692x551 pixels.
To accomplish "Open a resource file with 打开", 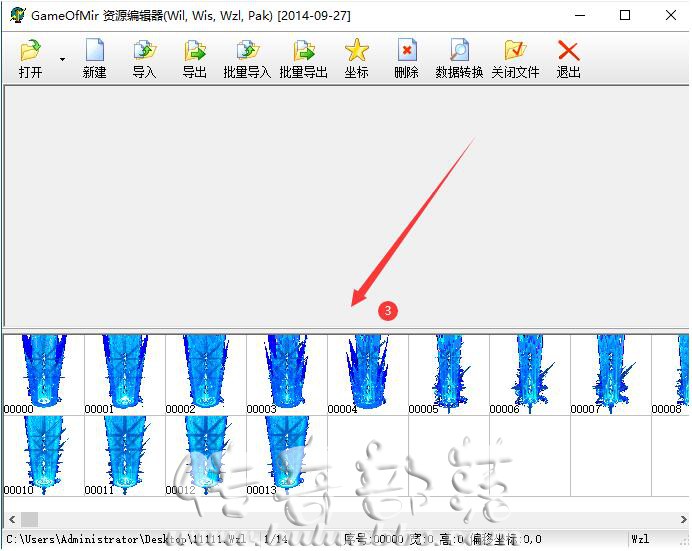I will point(30,59).
